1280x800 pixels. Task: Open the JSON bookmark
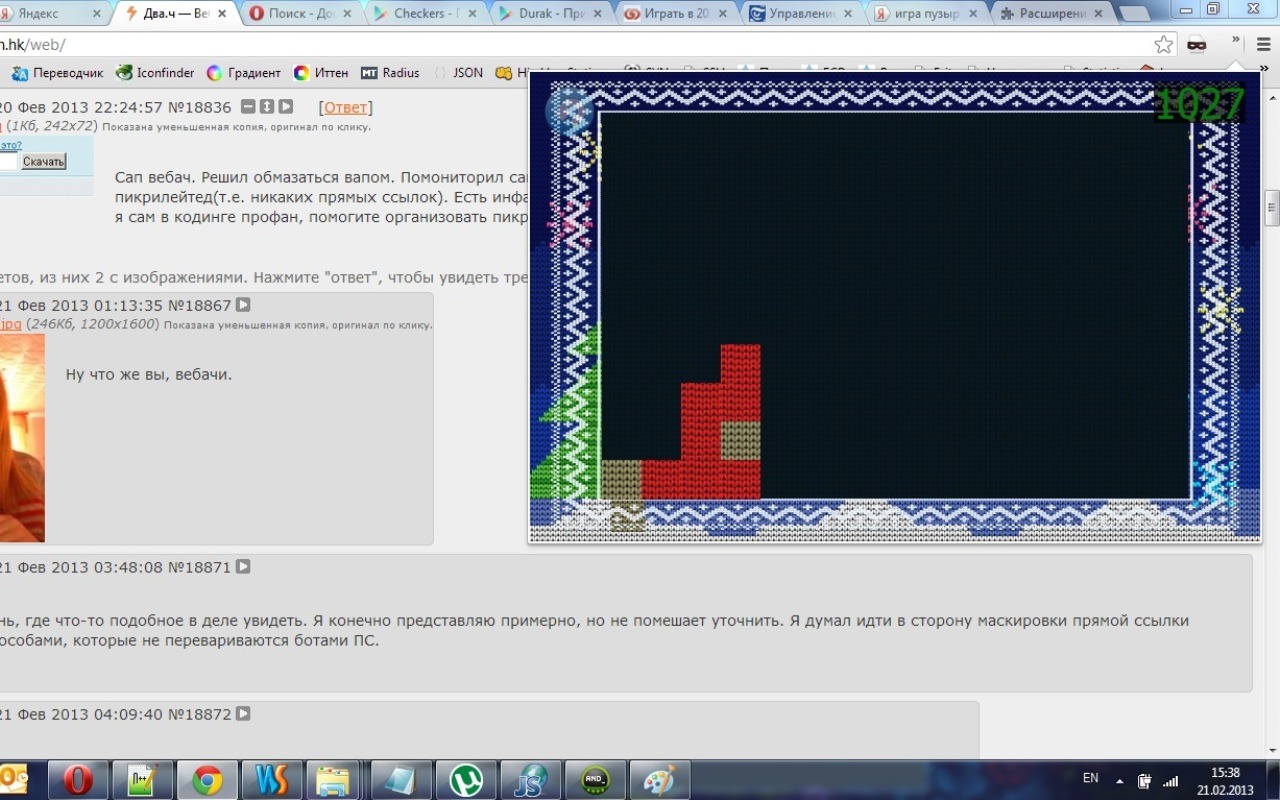coord(458,73)
